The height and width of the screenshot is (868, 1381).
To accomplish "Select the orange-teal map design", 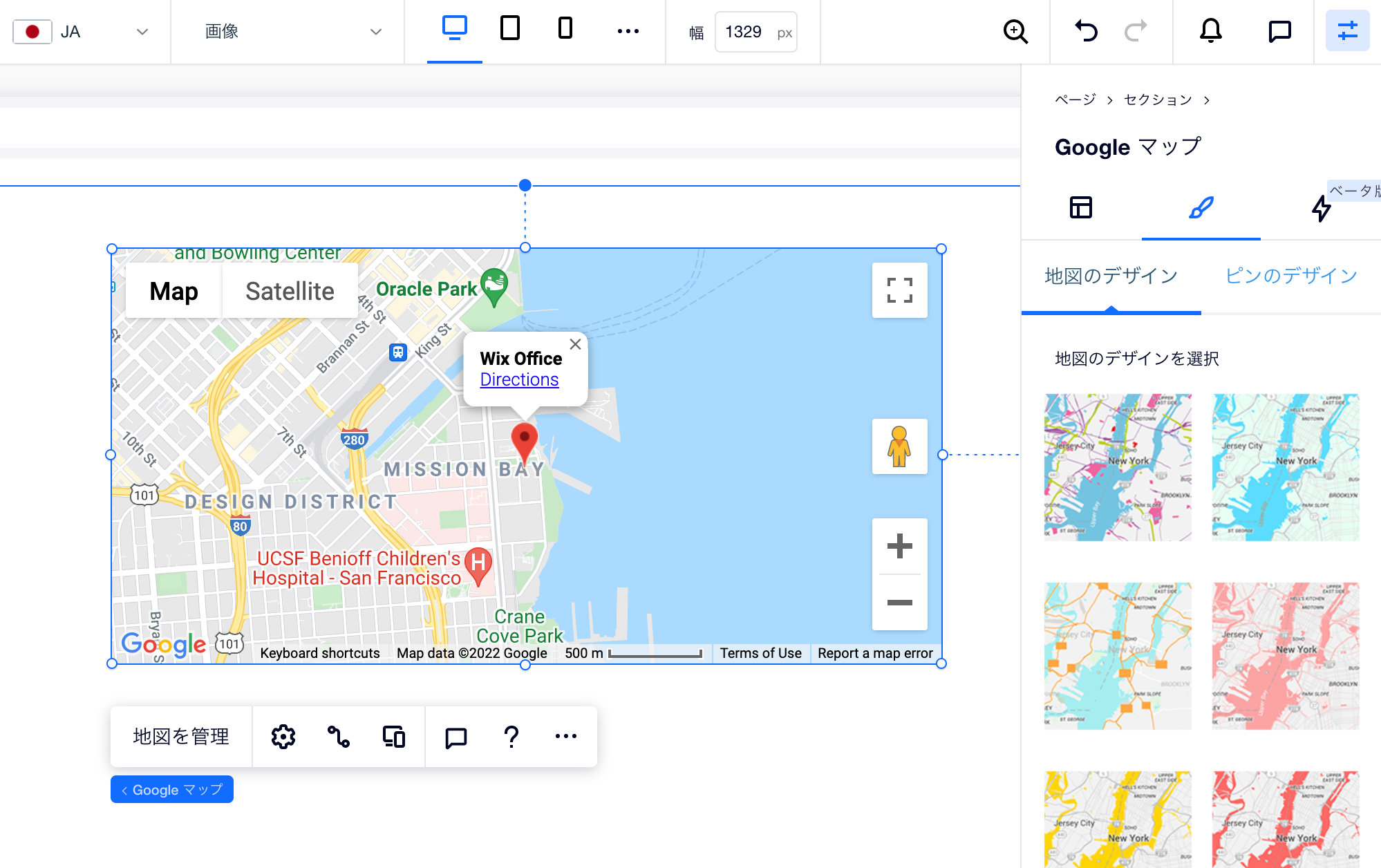I will click(1118, 656).
